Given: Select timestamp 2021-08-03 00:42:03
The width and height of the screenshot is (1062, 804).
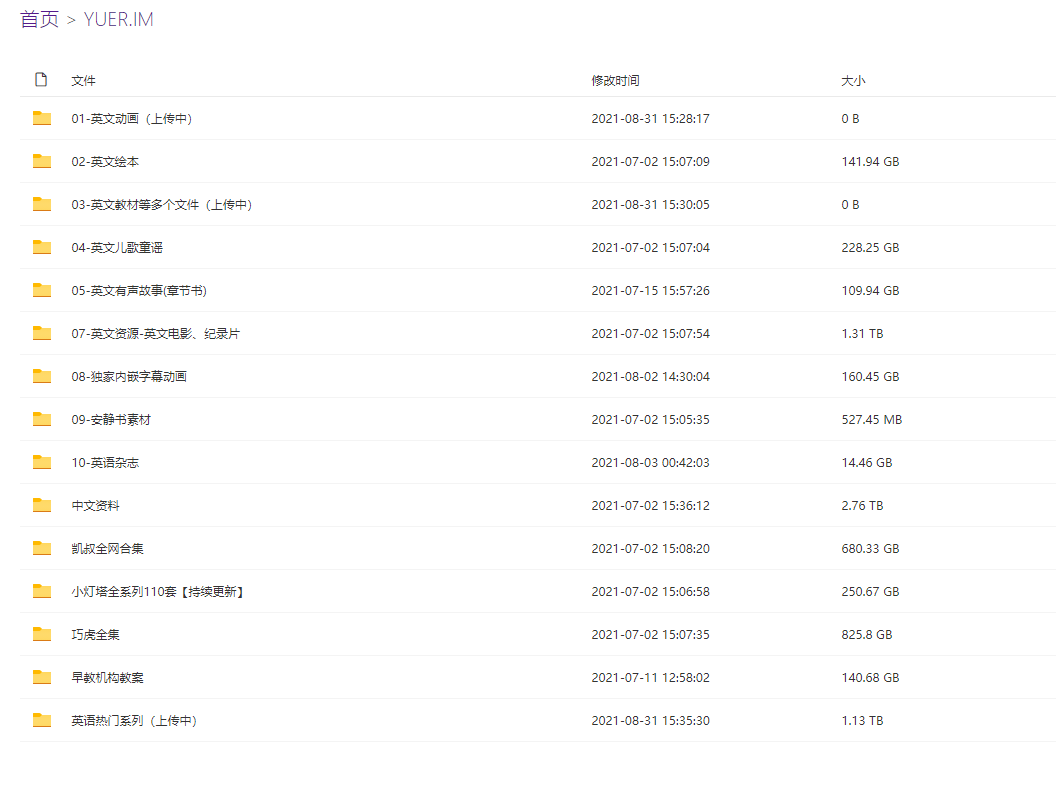Looking at the screenshot, I should [650, 463].
